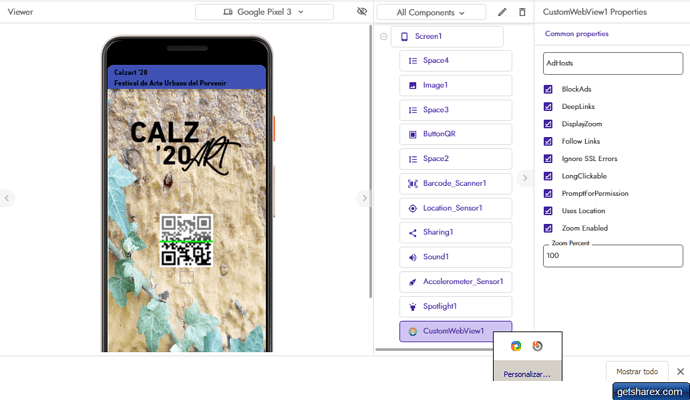Uncheck the DisplayZoom checkbox
690x400 pixels.
click(x=548, y=124)
